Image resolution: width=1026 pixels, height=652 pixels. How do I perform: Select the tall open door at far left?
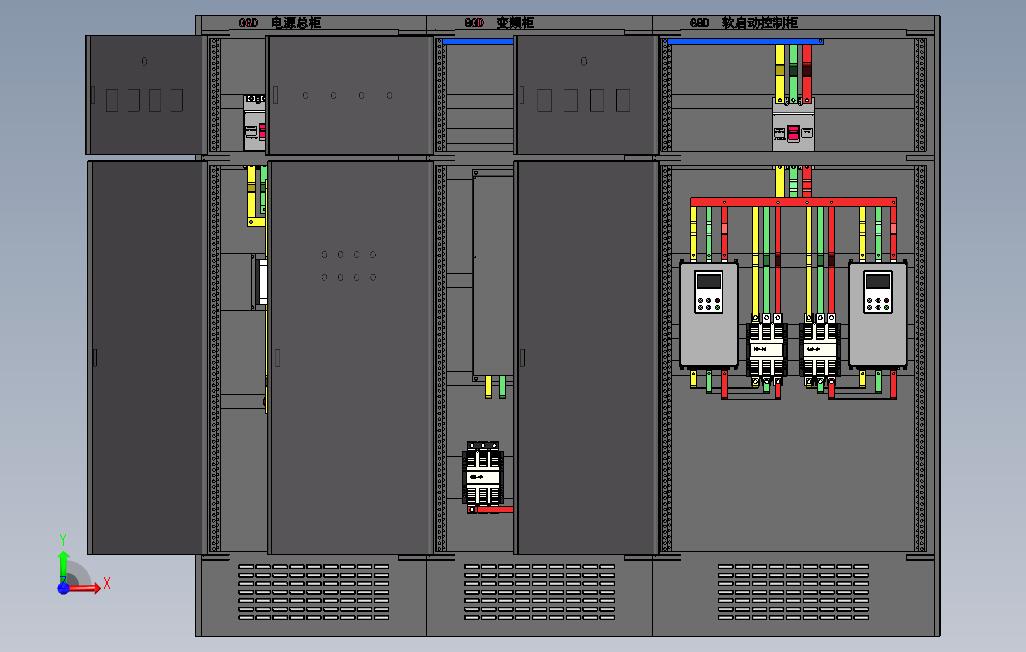point(147,357)
